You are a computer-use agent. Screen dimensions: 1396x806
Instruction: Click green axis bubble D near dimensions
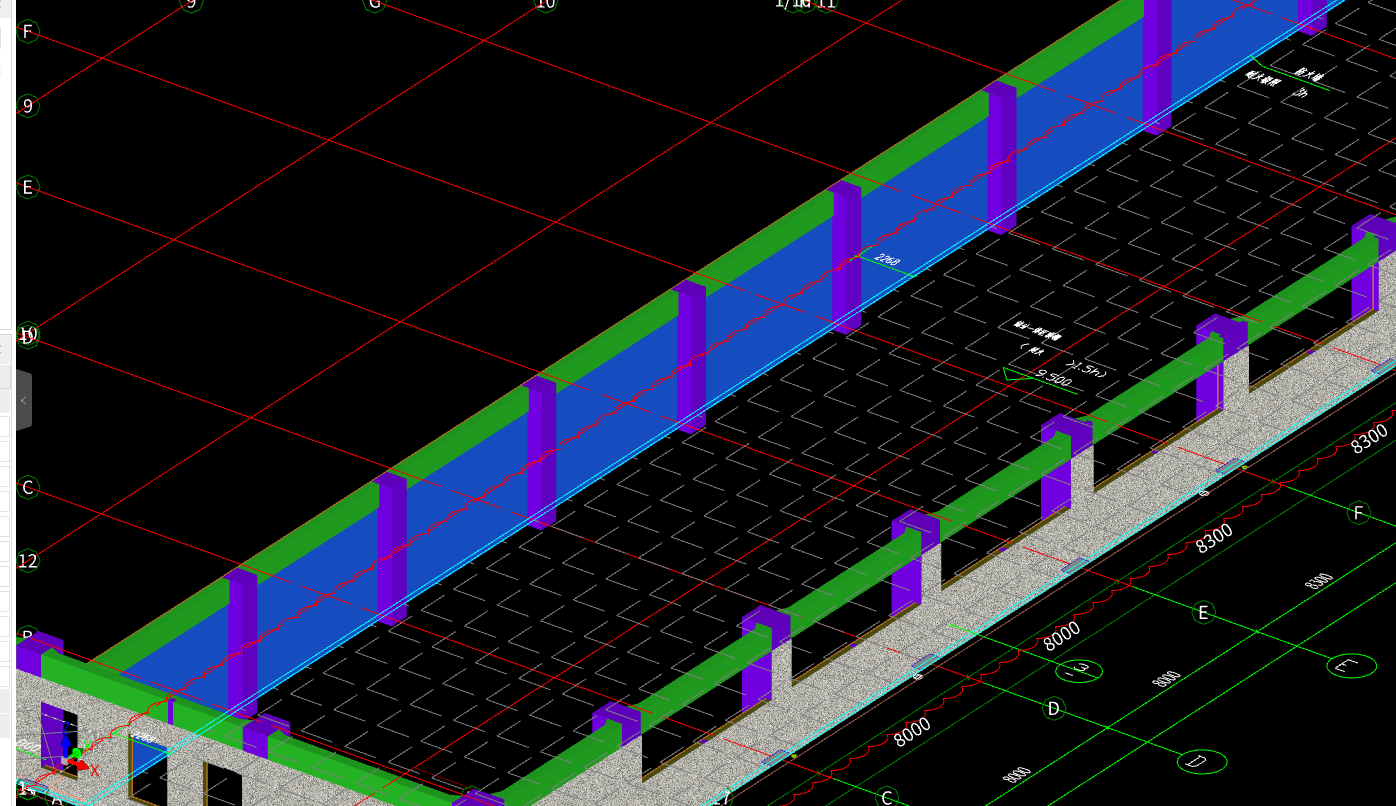(x=1053, y=709)
